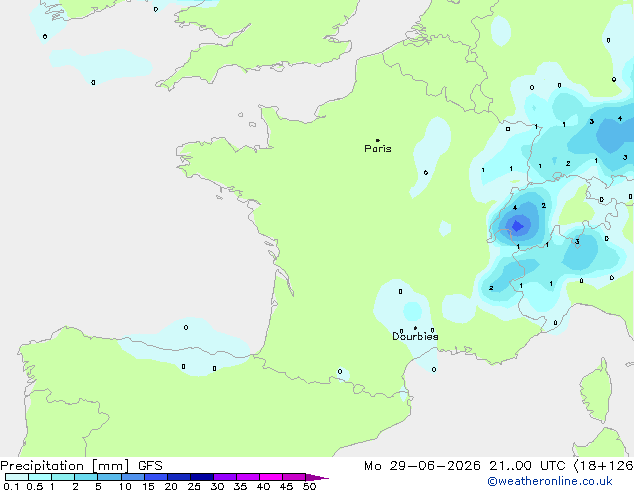This screenshot has height=490, width=634.
Task: Click the legend value "10"
Action: (x=125, y=486)
